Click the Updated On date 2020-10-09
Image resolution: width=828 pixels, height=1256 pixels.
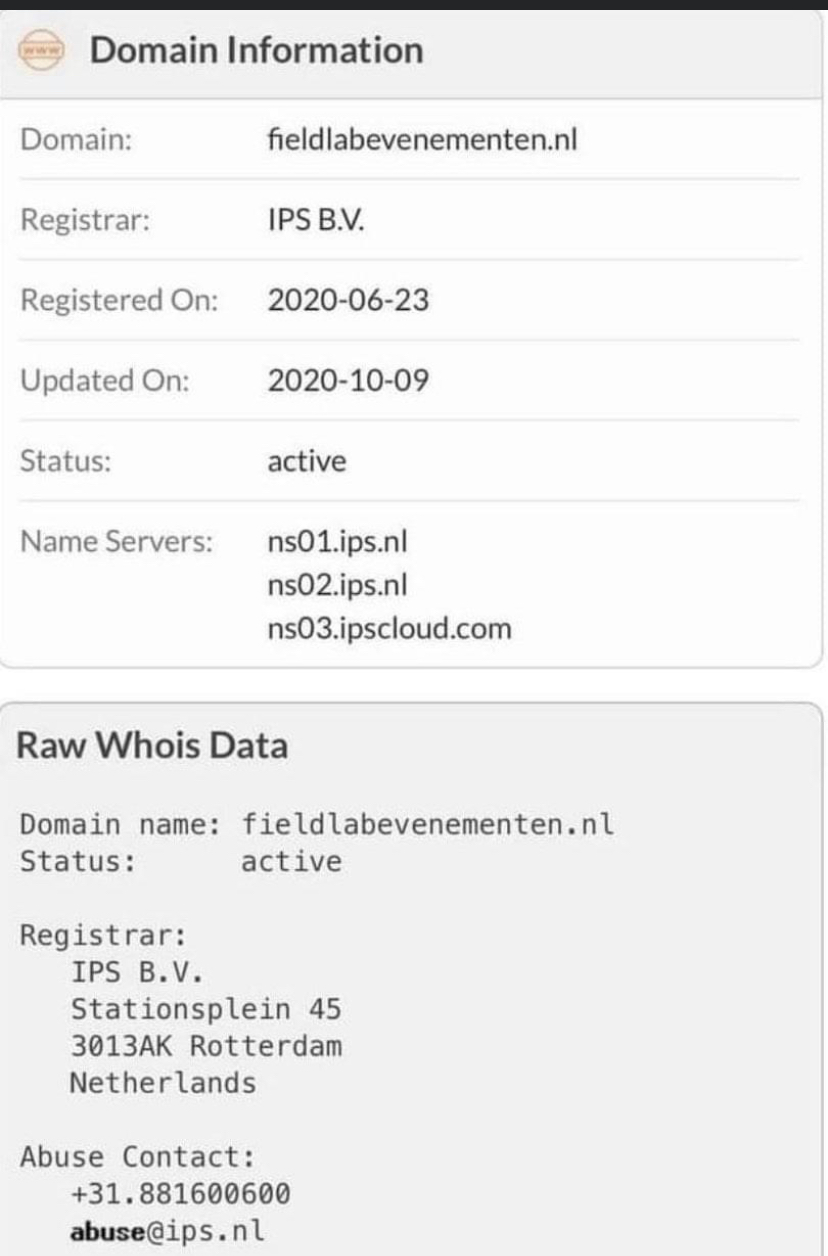tap(349, 380)
